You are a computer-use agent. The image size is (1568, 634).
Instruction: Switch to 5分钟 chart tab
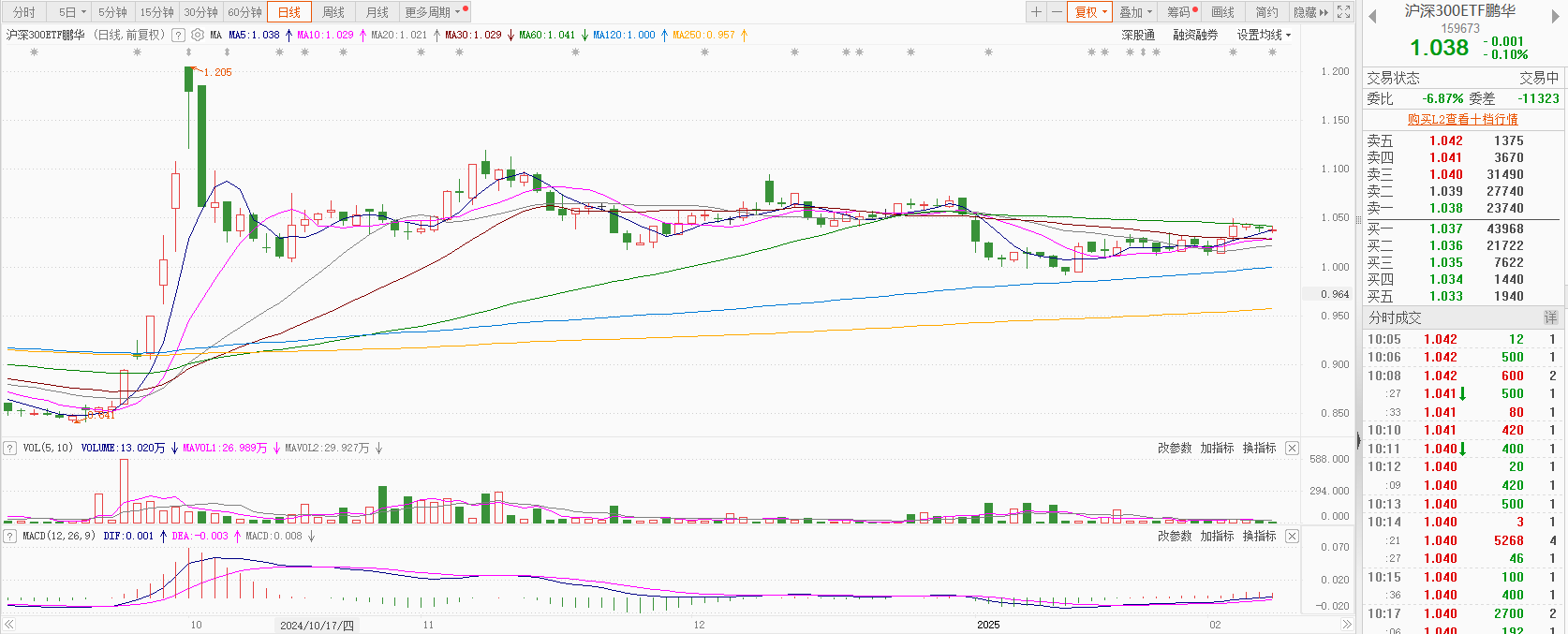[x=112, y=12]
